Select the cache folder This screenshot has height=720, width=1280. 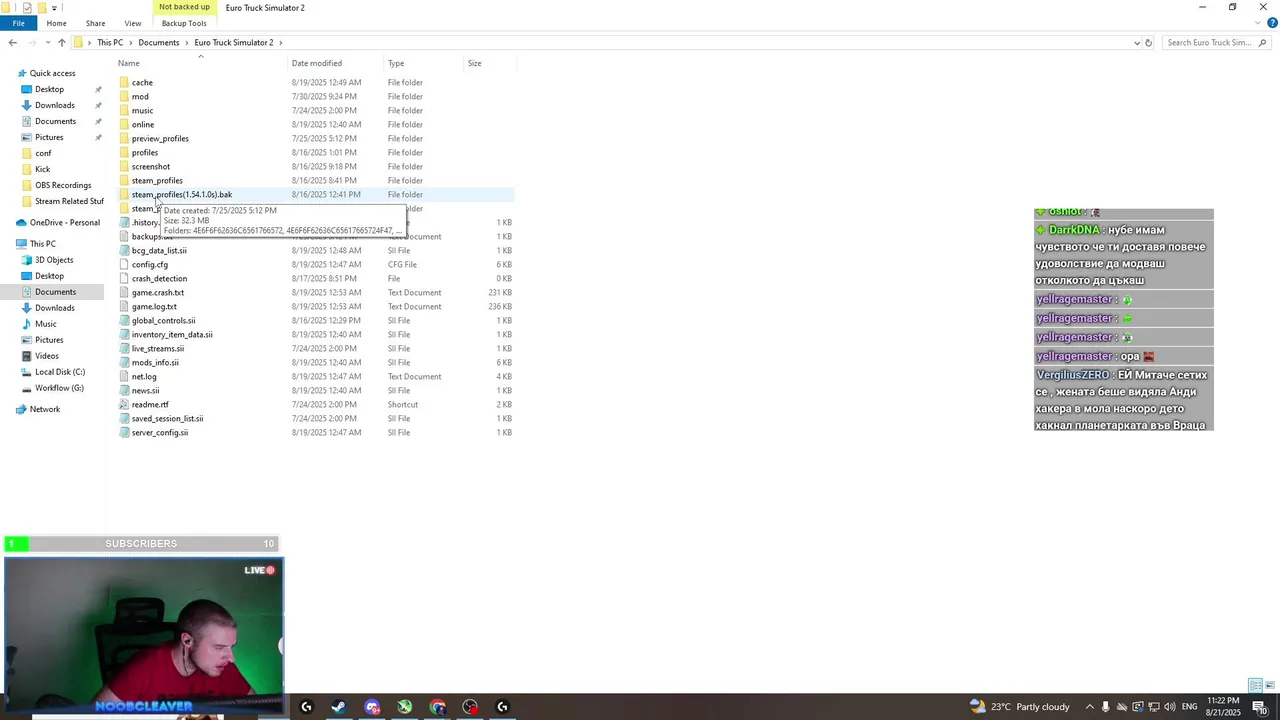[142, 82]
